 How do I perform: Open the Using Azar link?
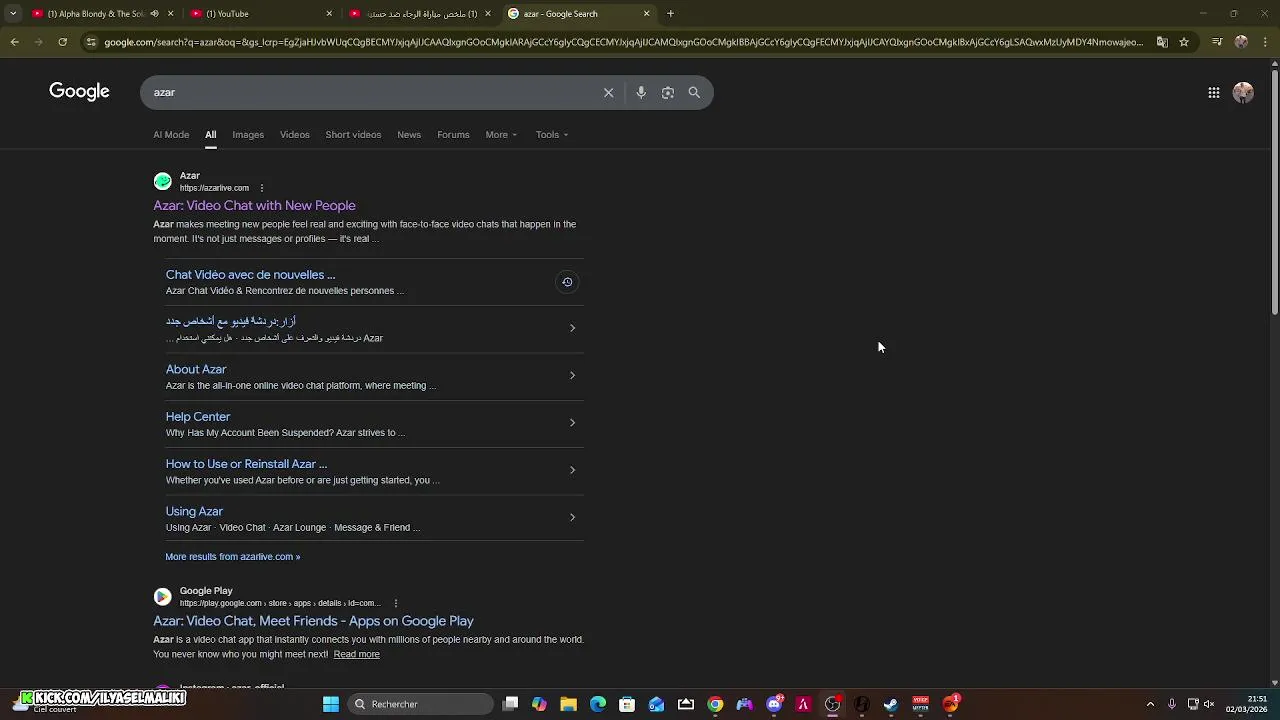tap(194, 511)
